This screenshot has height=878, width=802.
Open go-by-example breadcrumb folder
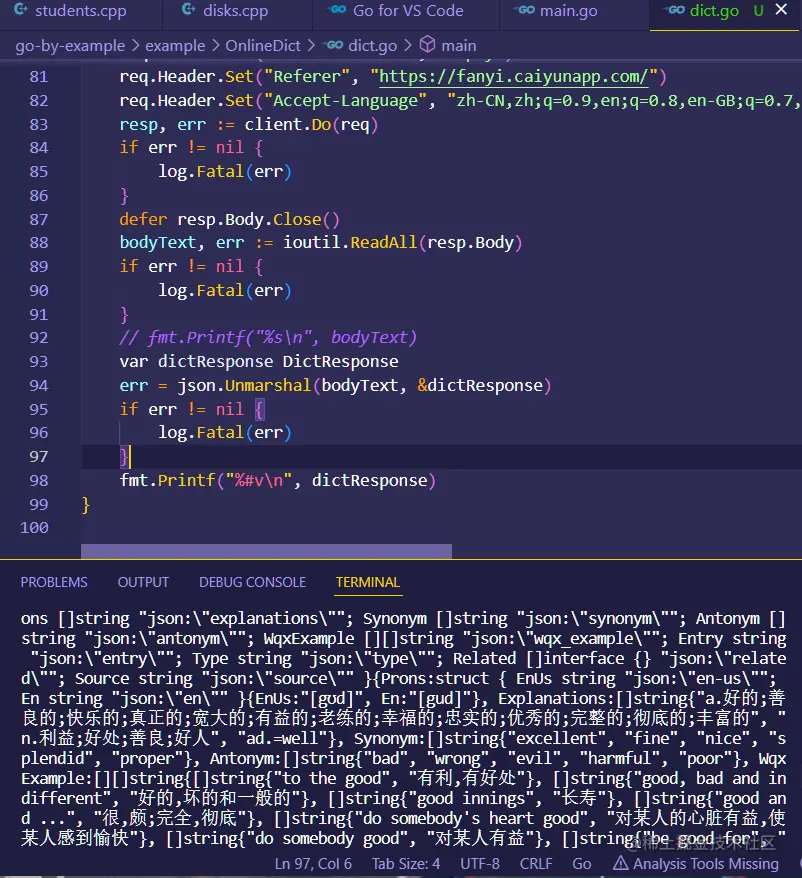tap(70, 45)
